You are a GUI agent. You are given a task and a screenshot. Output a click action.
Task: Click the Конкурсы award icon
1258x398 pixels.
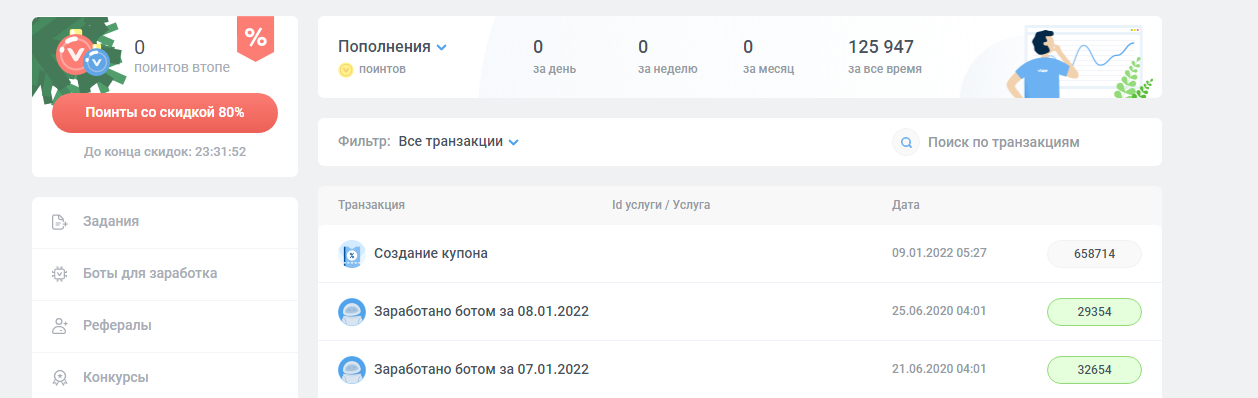pos(60,378)
